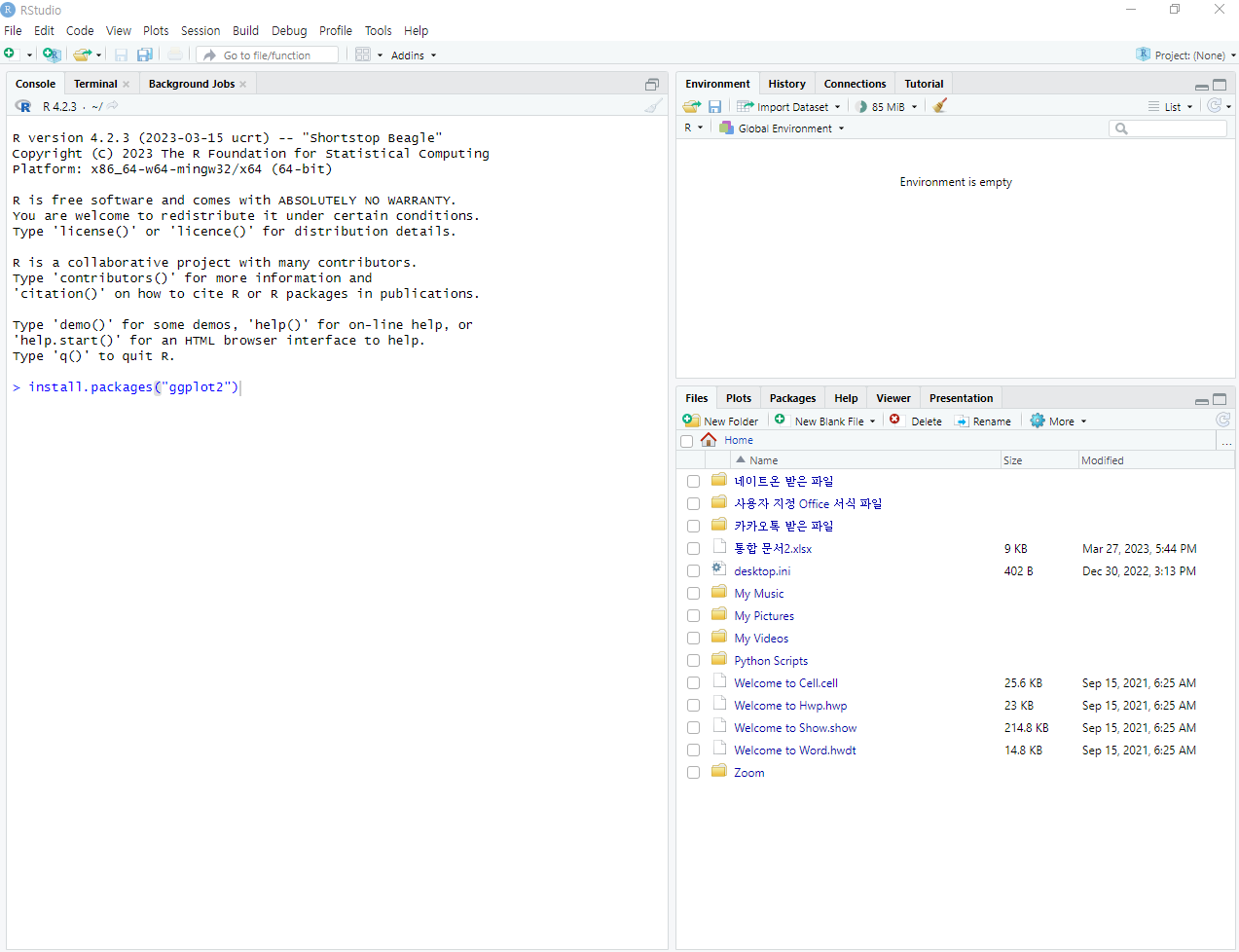The image size is (1239, 952).
Task: Open the Addins dropdown
Action: tap(414, 55)
